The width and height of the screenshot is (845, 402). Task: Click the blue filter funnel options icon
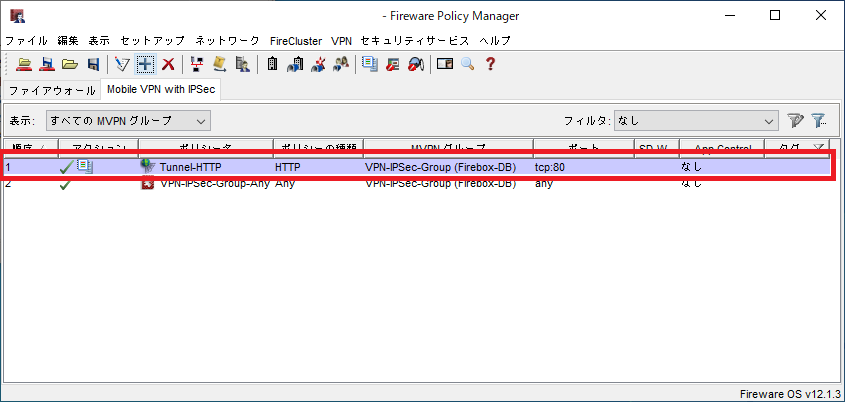click(x=819, y=121)
